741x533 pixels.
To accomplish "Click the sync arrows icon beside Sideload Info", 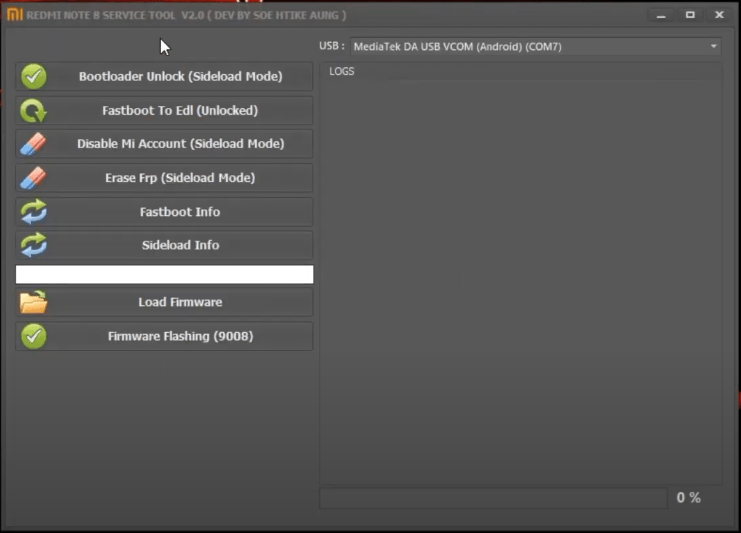I will coord(34,245).
